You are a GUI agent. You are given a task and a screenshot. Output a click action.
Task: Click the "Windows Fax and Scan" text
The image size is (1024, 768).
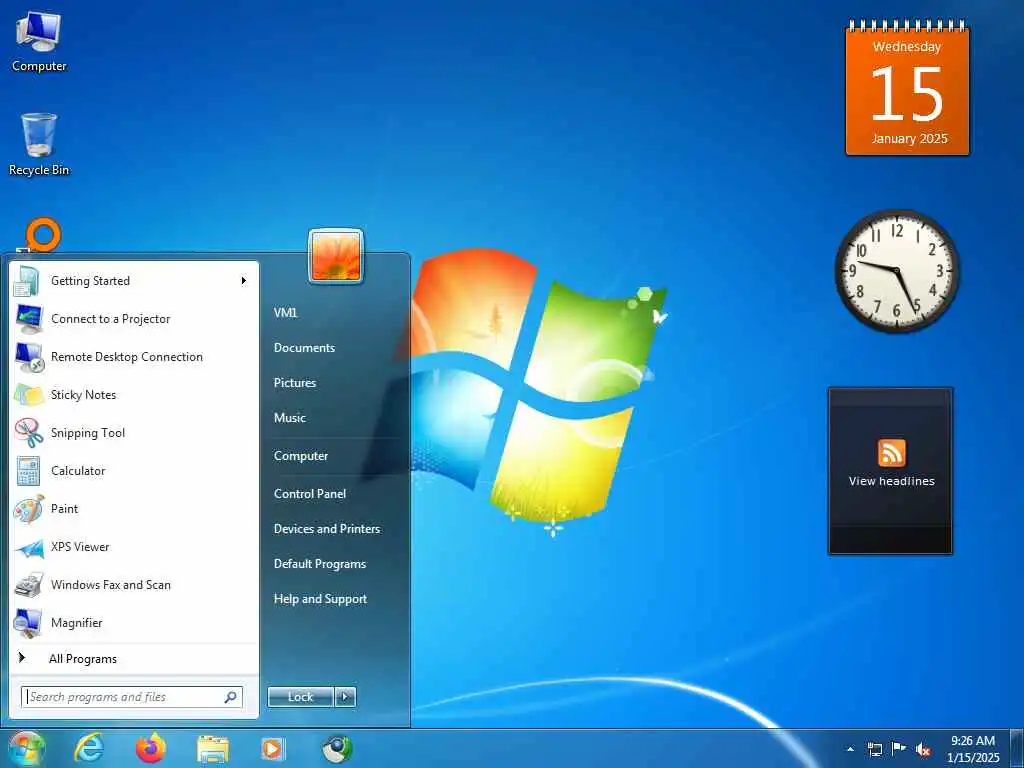[111, 585]
